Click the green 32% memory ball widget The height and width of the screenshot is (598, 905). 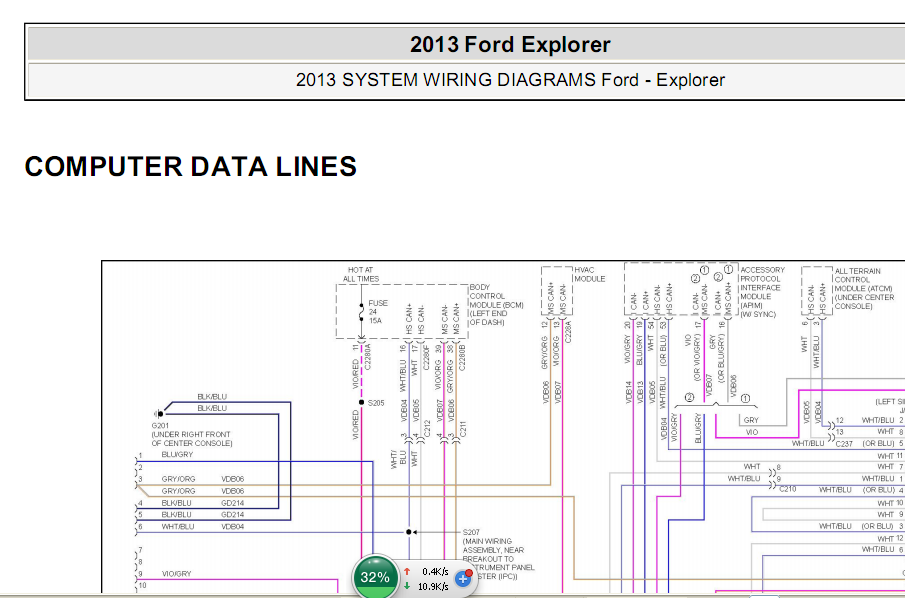(375, 576)
